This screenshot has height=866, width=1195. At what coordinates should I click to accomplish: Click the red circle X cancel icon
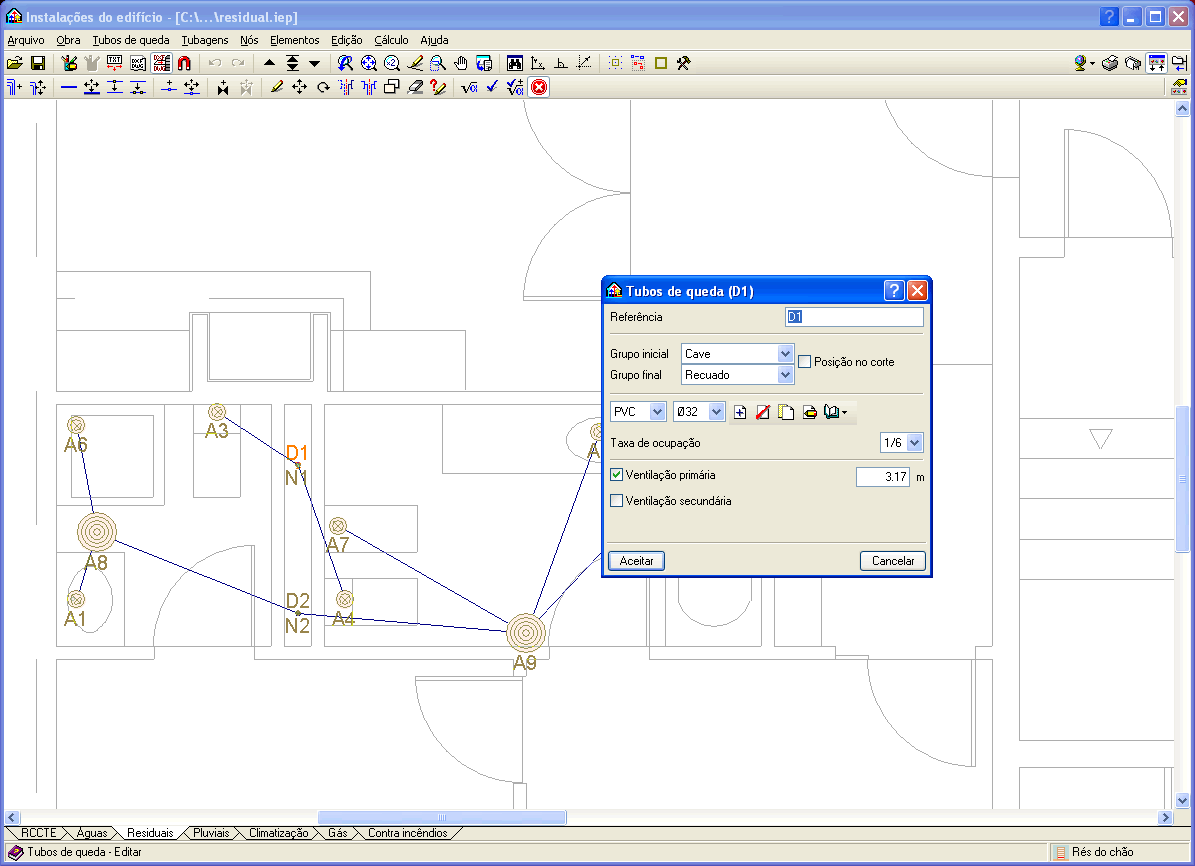pyautogui.click(x=539, y=88)
